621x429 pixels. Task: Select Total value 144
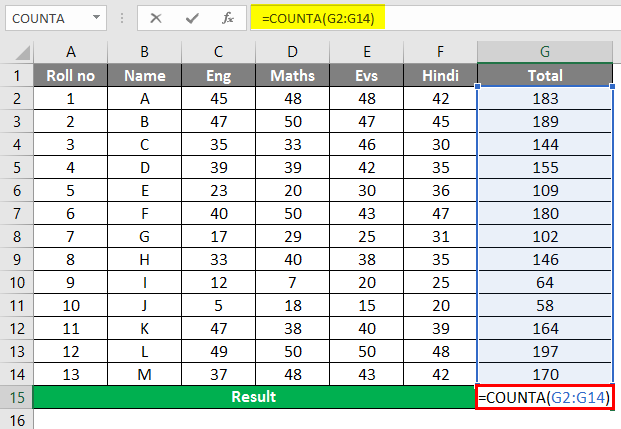(545, 144)
